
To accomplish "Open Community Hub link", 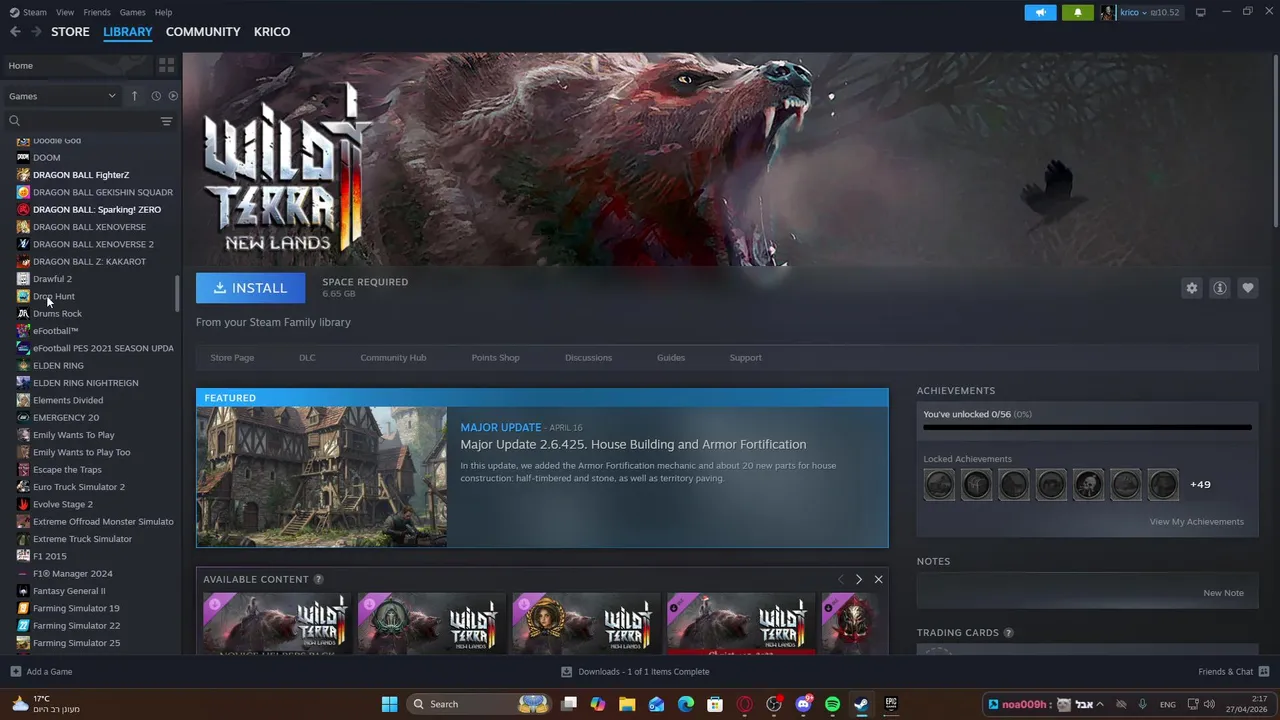I will coord(393,357).
